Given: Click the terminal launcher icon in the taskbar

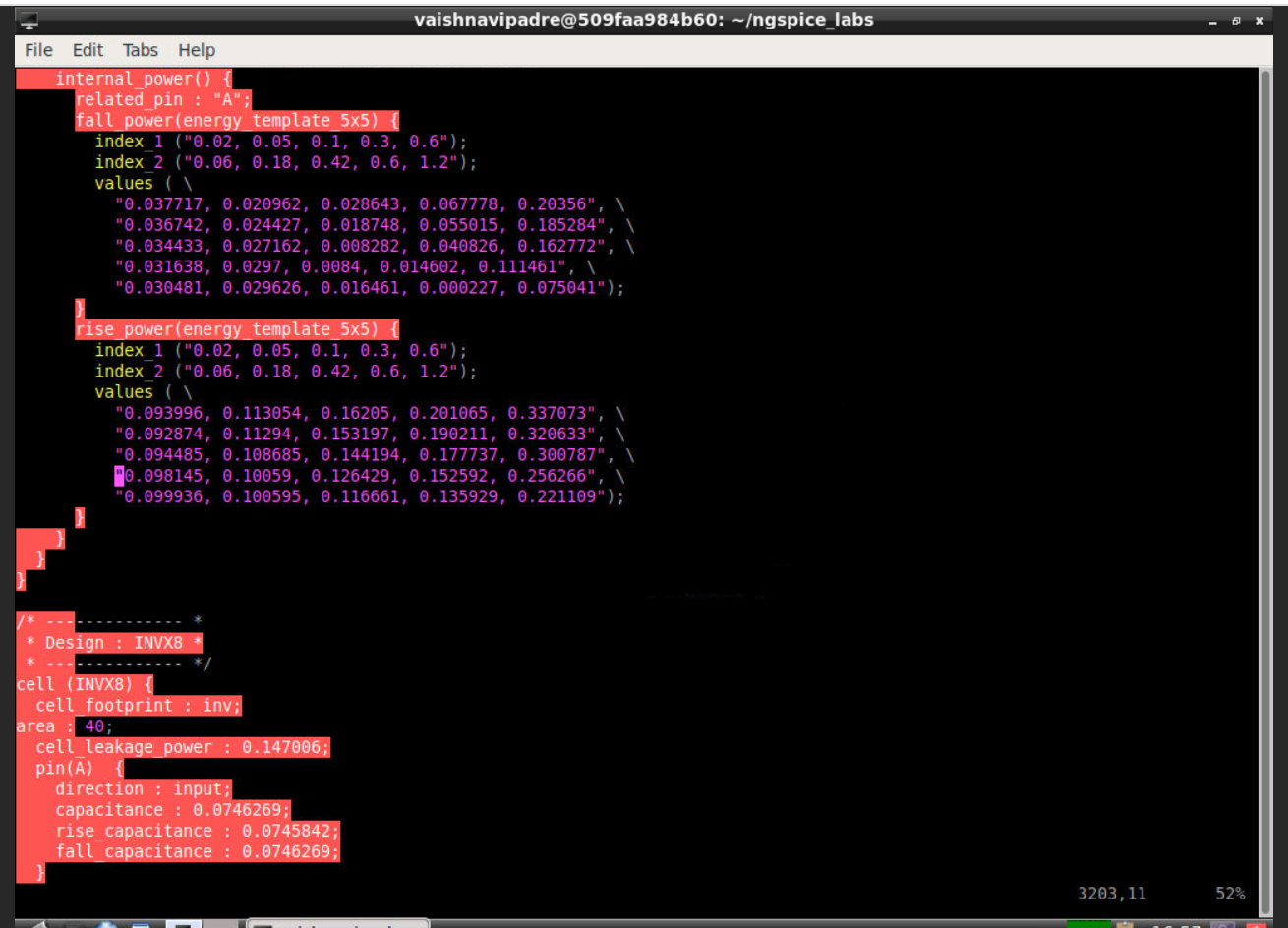Looking at the screenshot, I should click(x=182, y=922).
